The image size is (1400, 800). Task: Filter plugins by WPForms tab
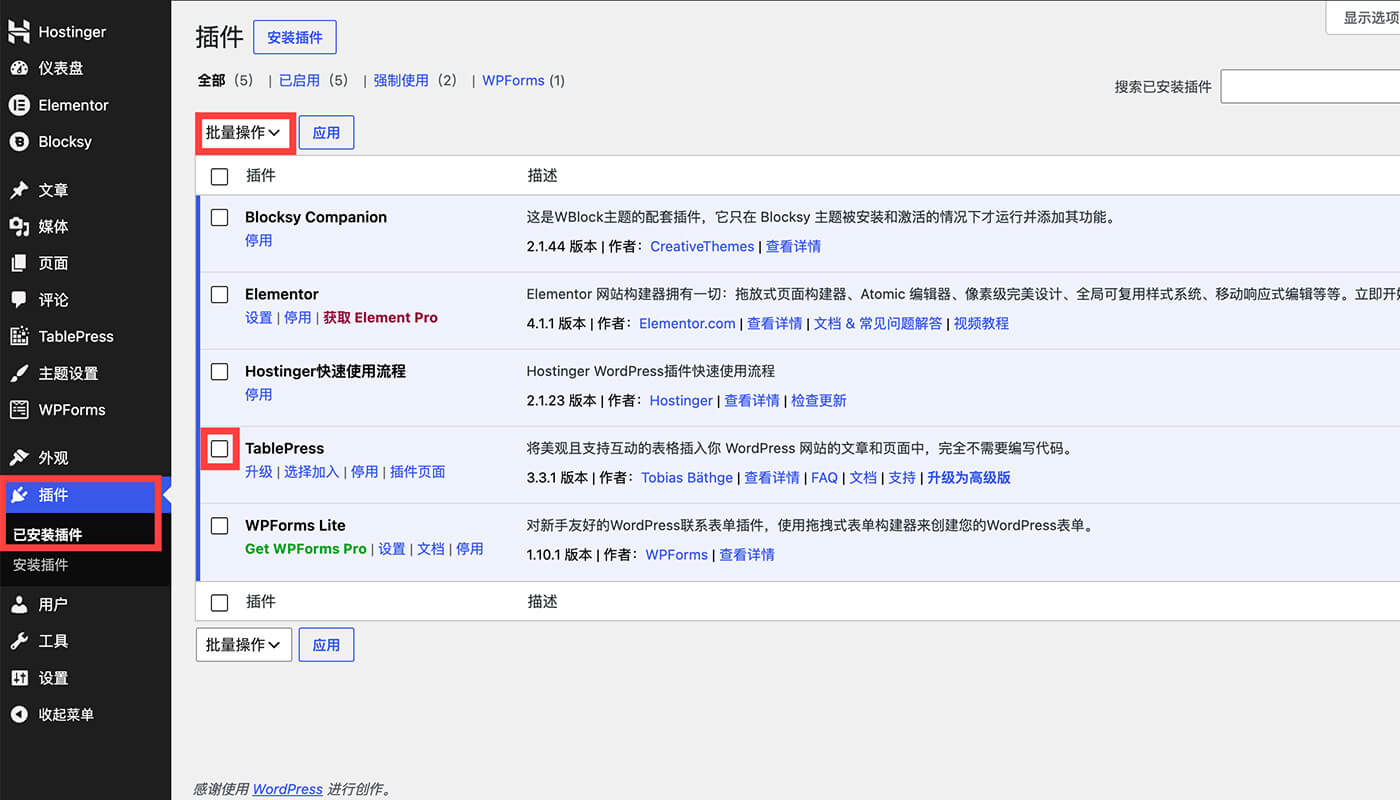pos(513,80)
